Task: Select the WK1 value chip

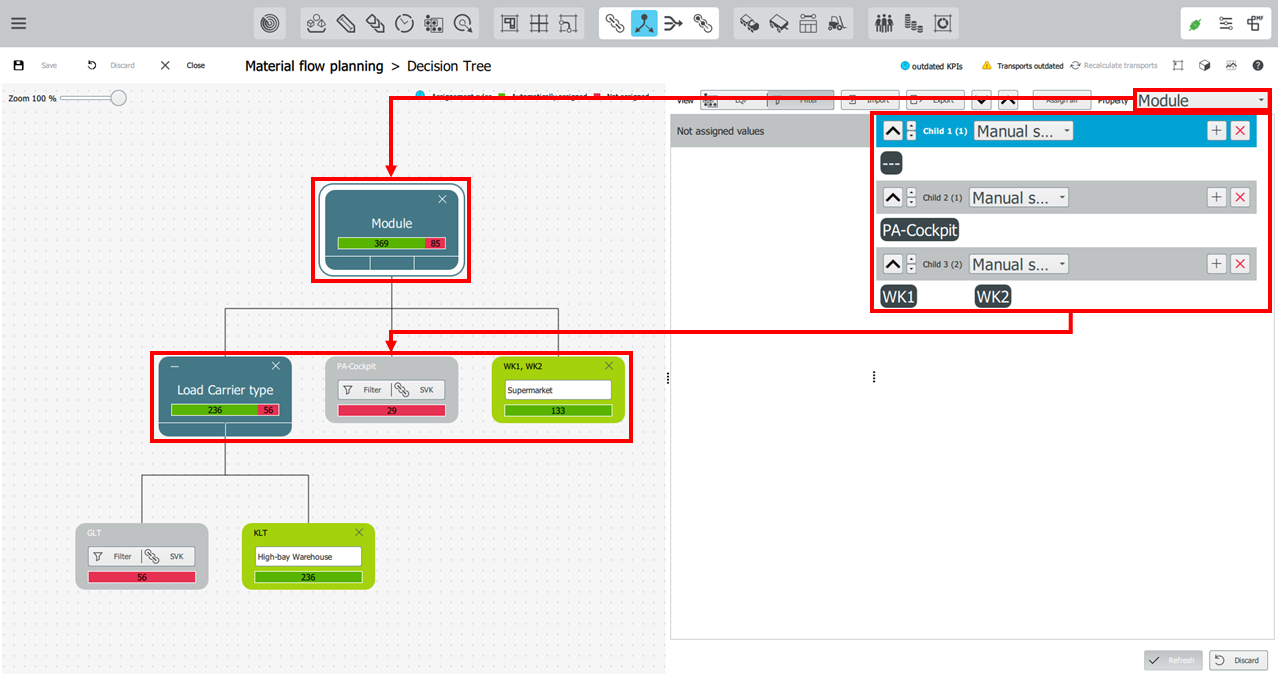Action: (x=898, y=297)
